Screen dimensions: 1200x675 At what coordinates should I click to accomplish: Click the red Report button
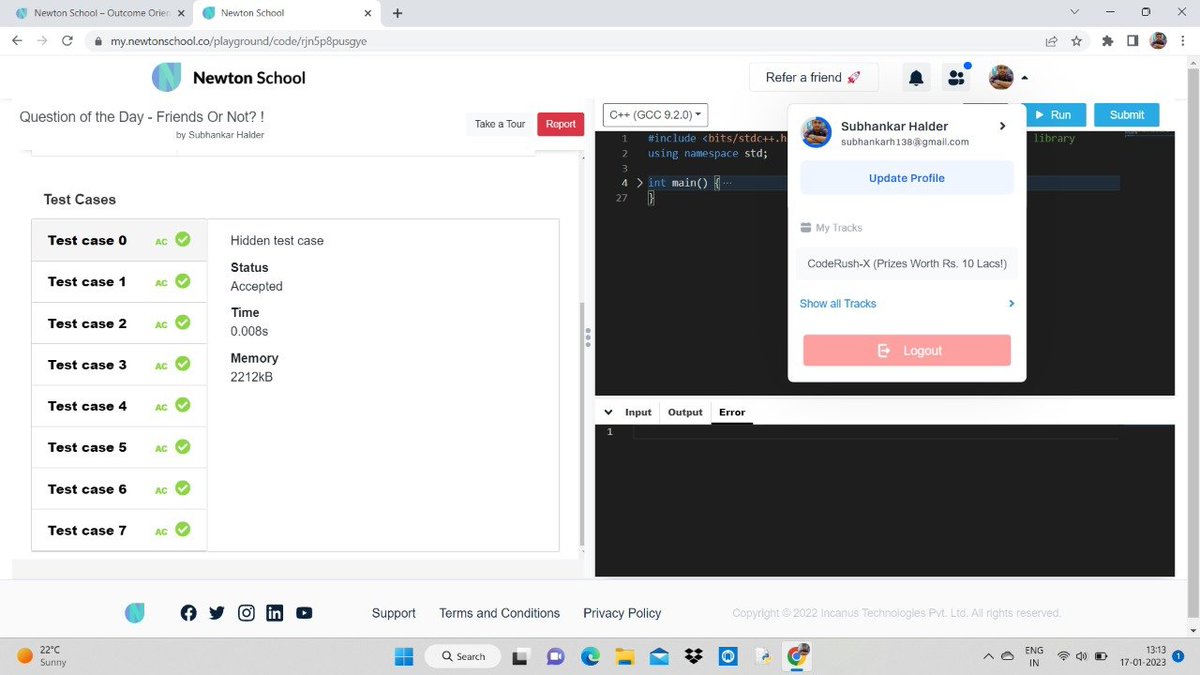tap(560, 123)
